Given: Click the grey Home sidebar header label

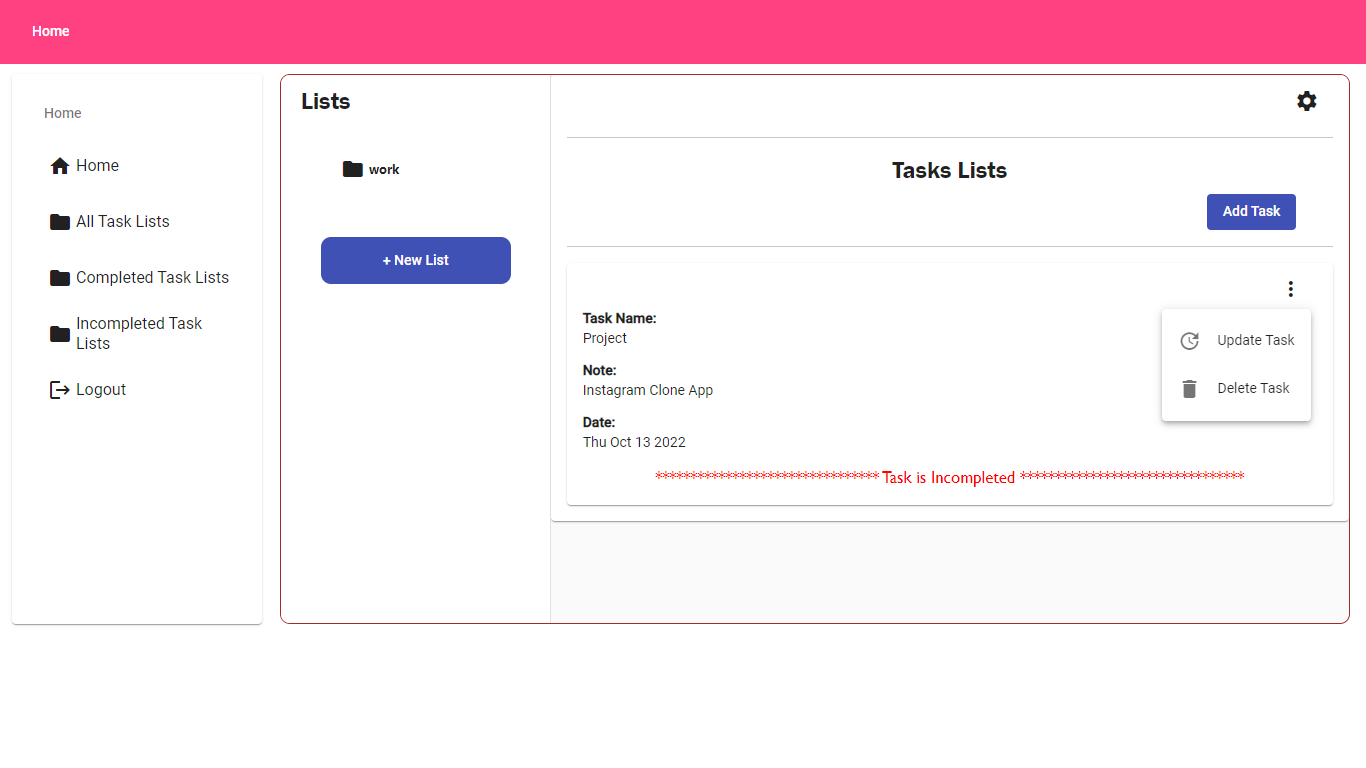Looking at the screenshot, I should pyautogui.click(x=63, y=113).
